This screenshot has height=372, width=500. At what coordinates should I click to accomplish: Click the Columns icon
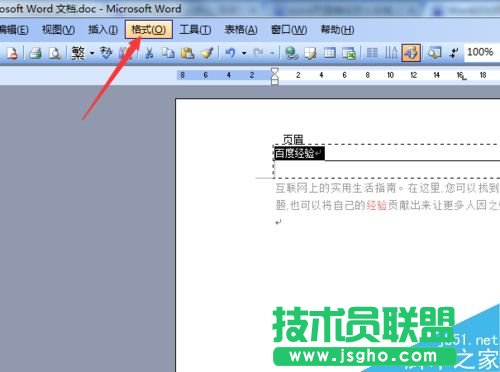click(x=372, y=53)
